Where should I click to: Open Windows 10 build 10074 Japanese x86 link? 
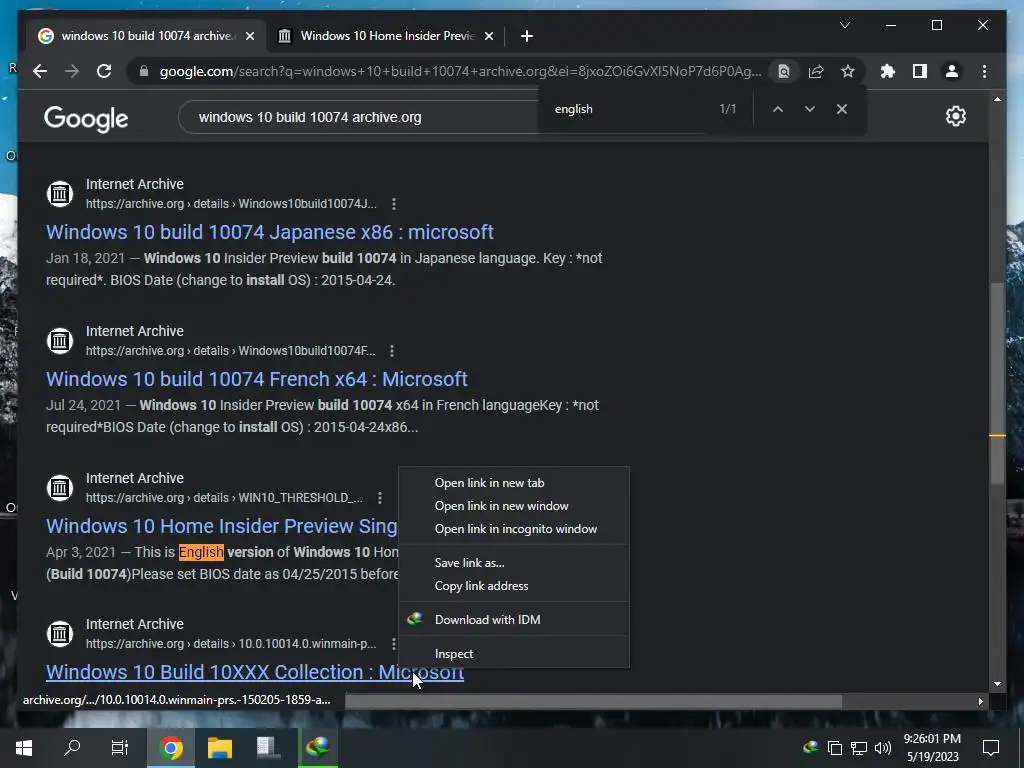270,232
